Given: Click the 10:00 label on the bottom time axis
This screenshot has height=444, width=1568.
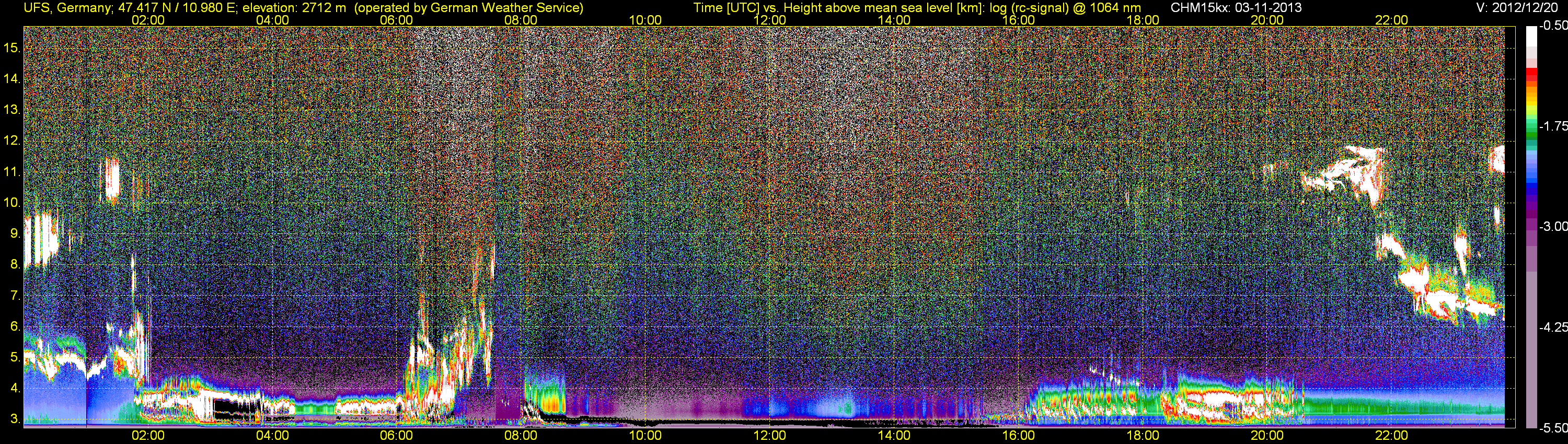Looking at the screenshot, I should coord(645,436).
